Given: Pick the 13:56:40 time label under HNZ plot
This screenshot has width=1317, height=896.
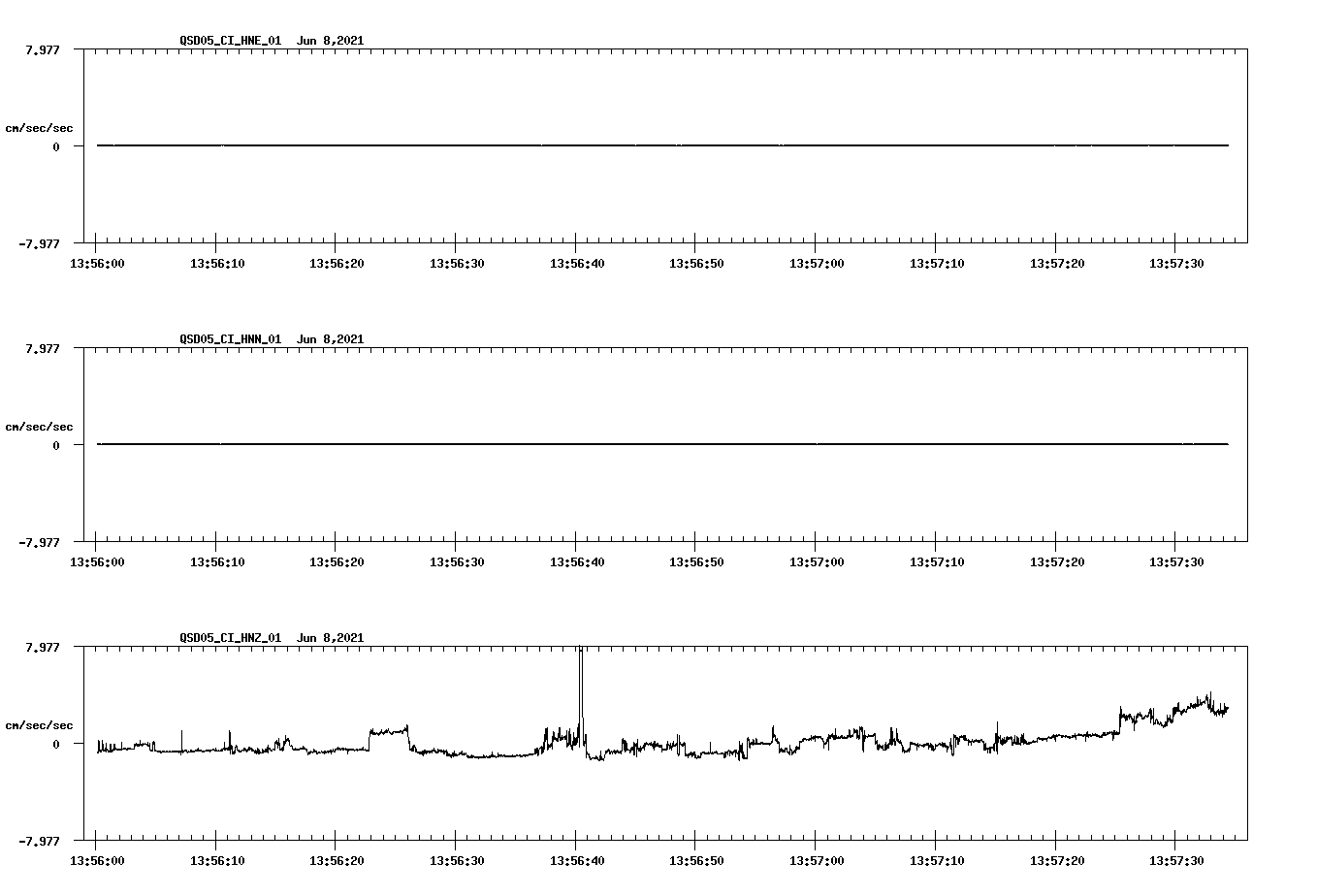Looking at the screenshot, I should (x=577, y=860).
